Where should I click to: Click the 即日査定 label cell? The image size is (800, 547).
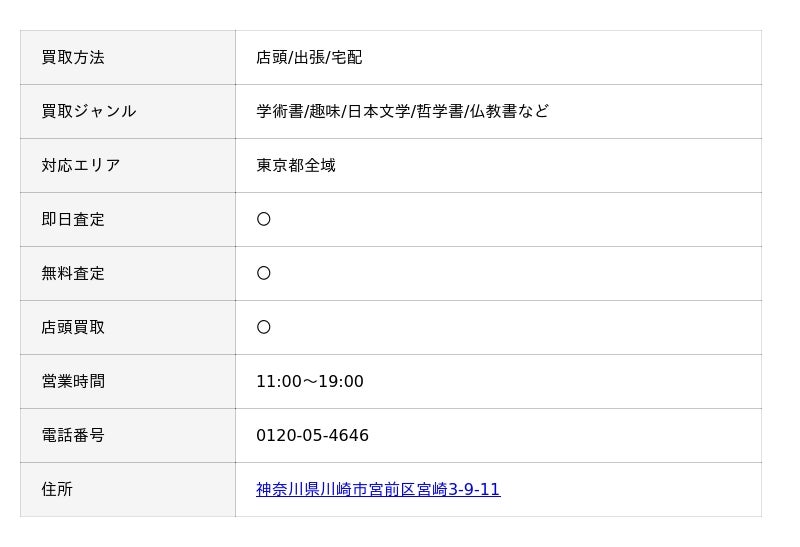point(128,220)
